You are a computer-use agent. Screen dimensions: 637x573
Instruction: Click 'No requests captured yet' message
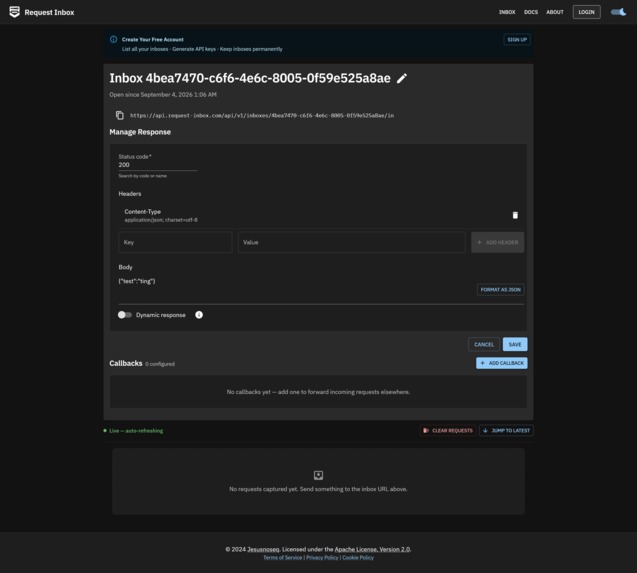318,489
